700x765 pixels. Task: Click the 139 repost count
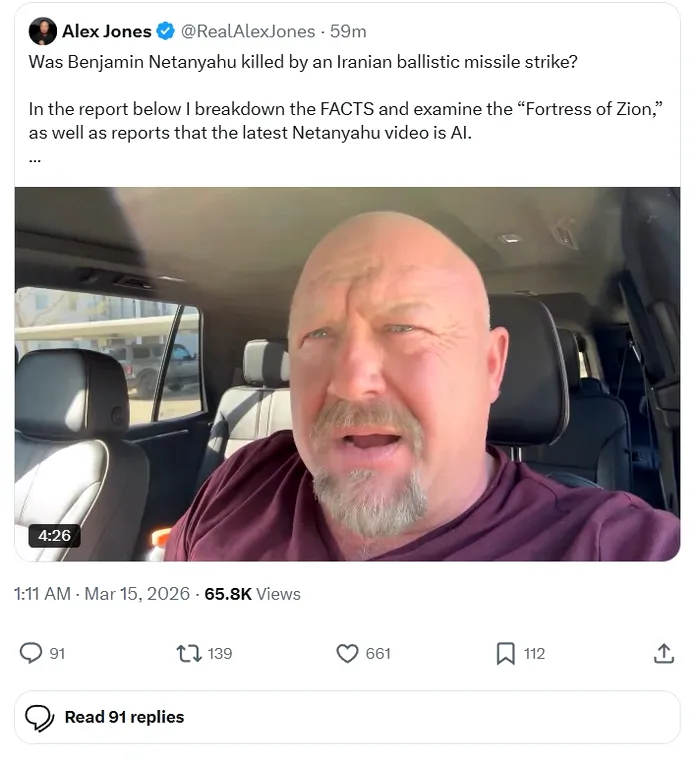(220, 653)
